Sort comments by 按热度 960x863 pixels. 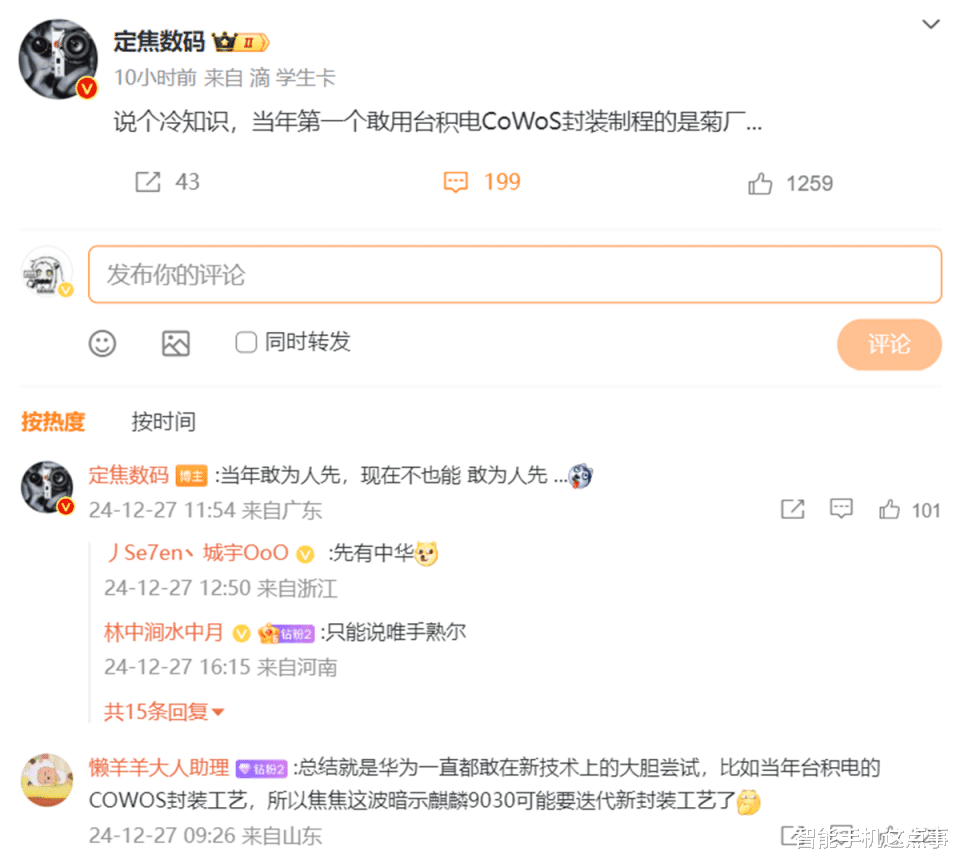(53, 422)
